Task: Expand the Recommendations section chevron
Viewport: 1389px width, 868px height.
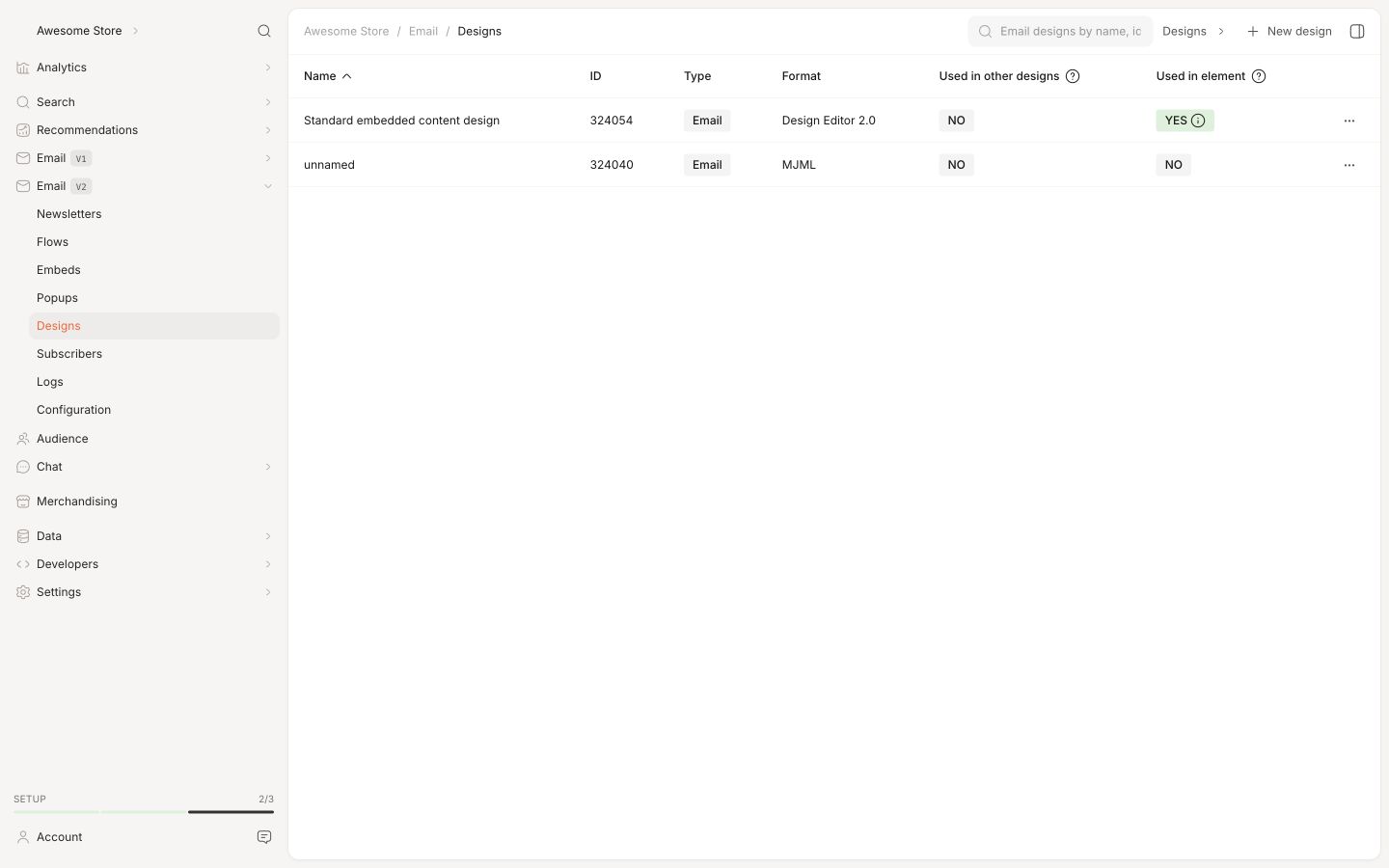Action: coord(268,130)
